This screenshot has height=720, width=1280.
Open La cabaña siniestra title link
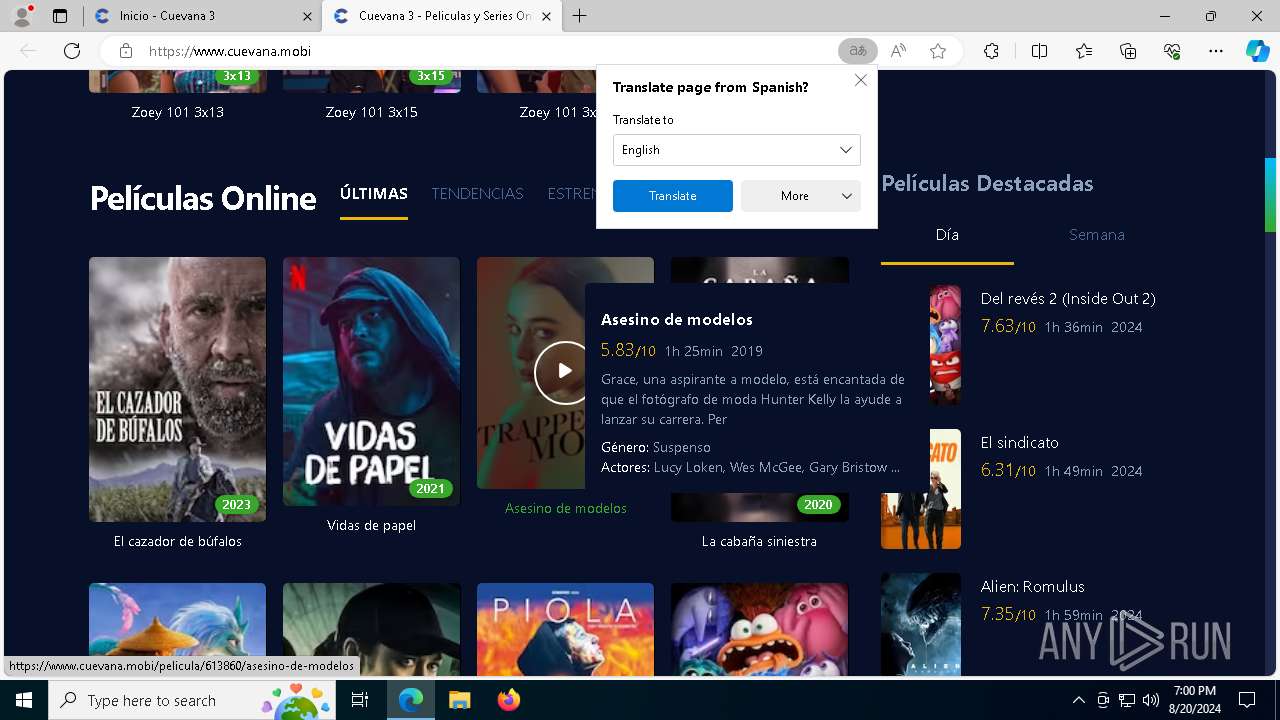click(759, 541)
